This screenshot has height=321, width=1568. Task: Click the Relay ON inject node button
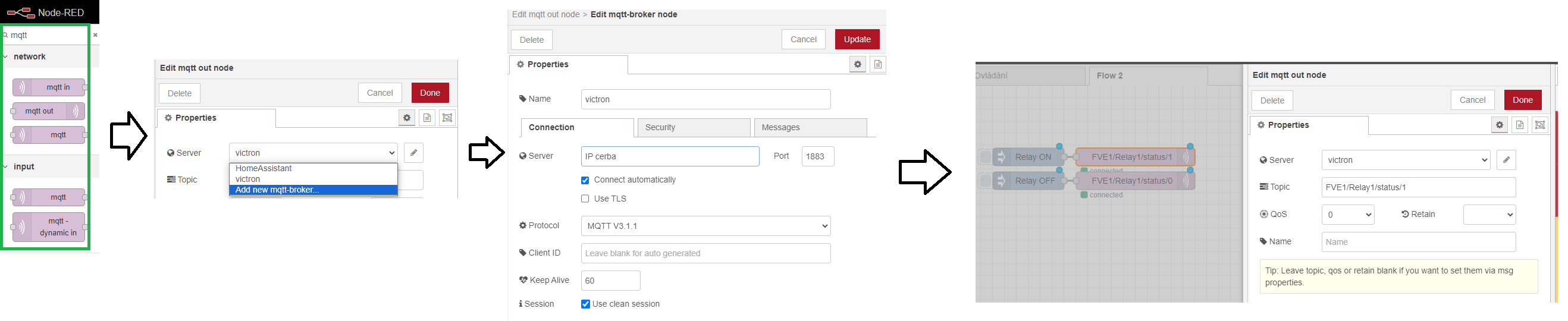985,157
